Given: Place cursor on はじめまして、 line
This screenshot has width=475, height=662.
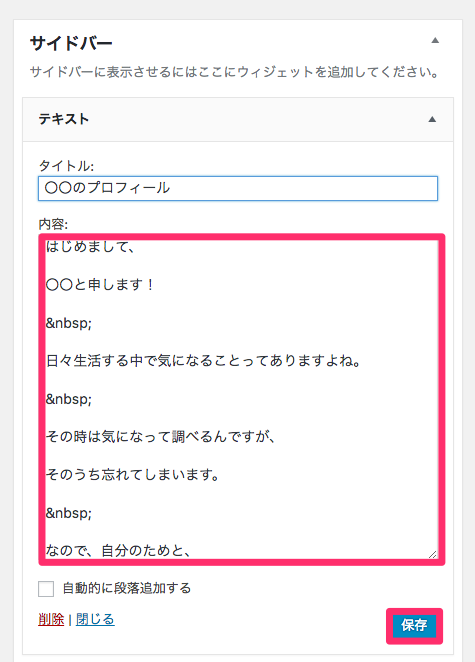Looking at the screenshot, I should coord(90,247).
